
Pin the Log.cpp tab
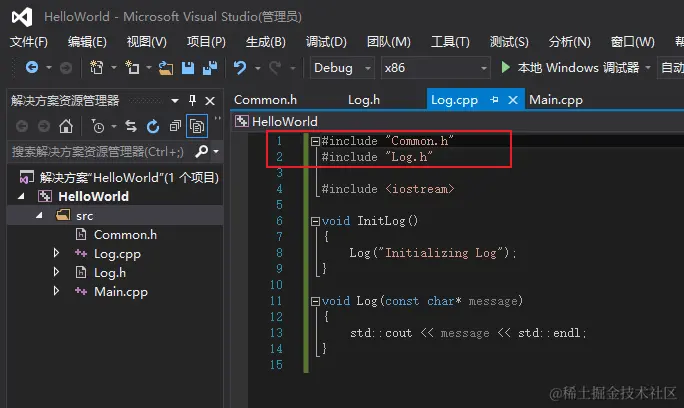point(494,100)
